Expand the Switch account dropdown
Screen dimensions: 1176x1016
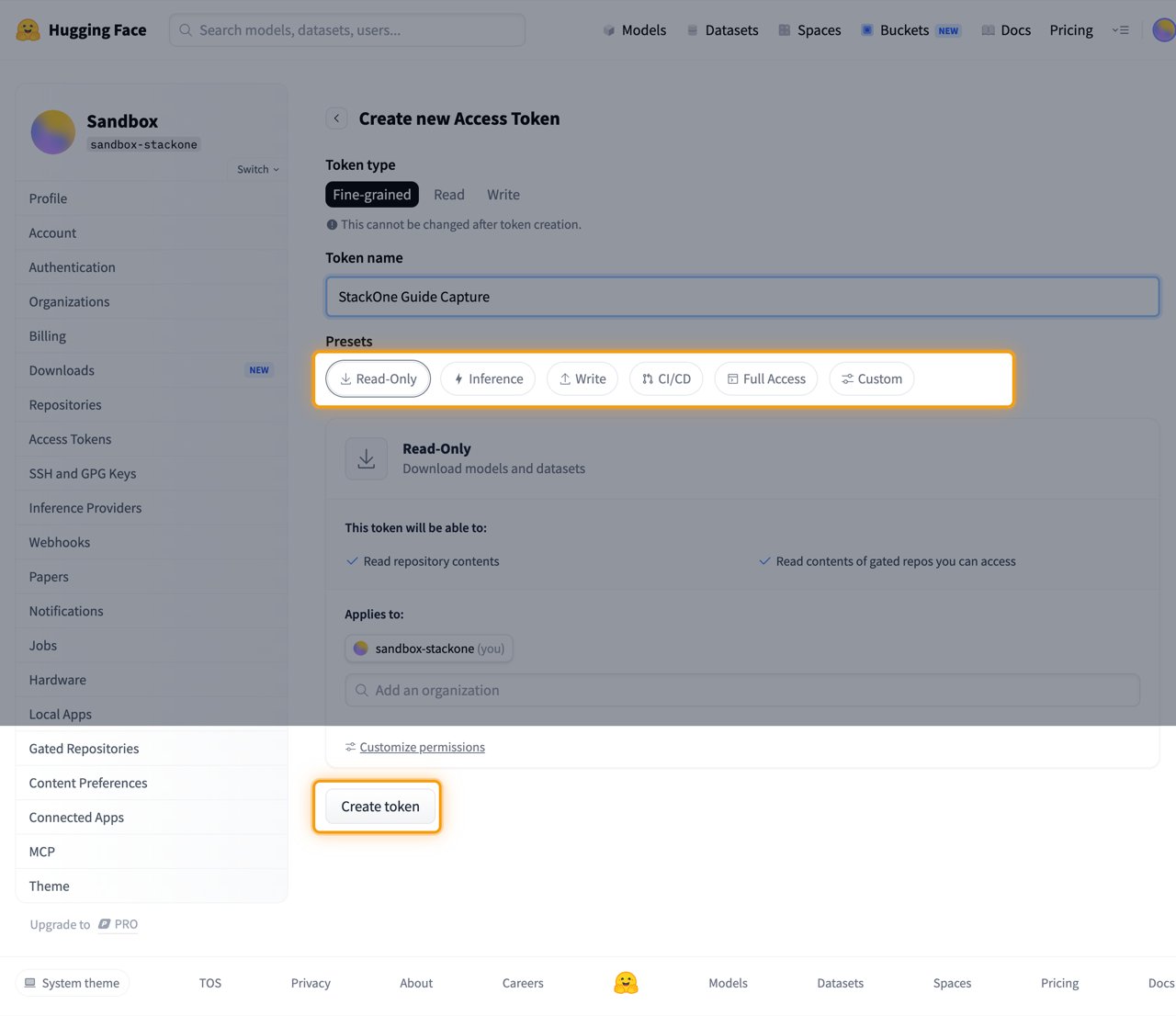(x=257, y=169)
